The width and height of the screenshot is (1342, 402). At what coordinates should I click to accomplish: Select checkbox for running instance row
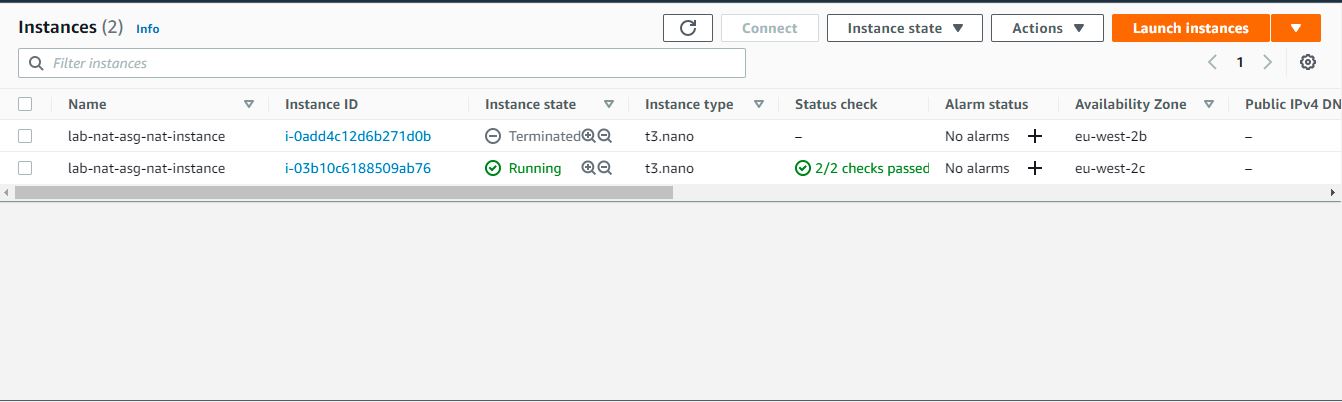[x=25, y=168]
